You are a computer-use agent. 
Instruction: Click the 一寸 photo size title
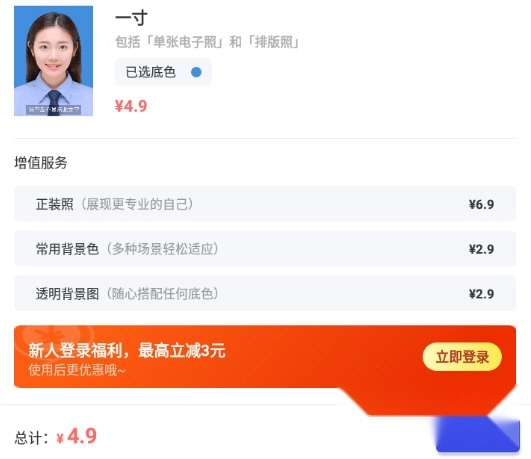pyautogui.click(x=131, y=18)
